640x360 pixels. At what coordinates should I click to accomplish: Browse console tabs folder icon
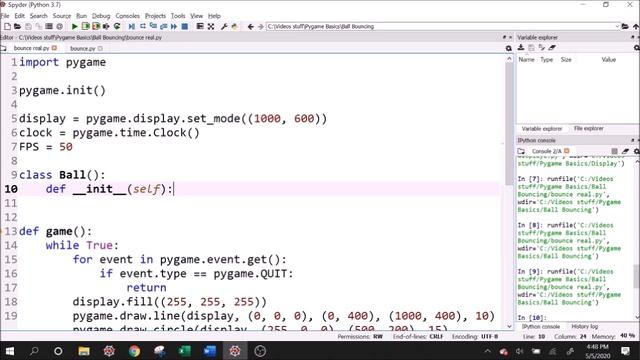pos(521,151)
